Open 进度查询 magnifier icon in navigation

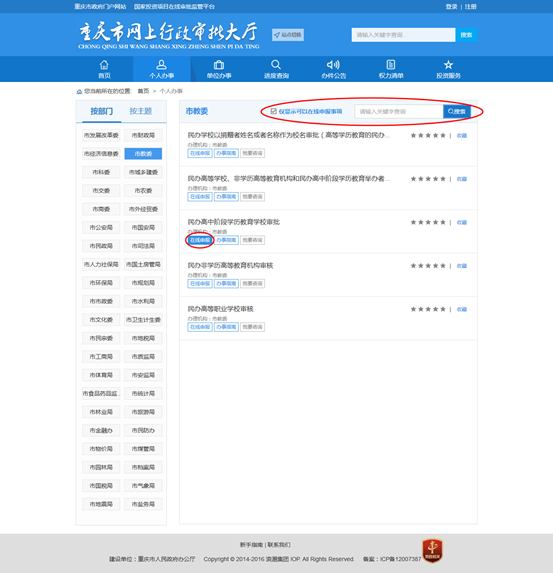click(x=276, y=65)
